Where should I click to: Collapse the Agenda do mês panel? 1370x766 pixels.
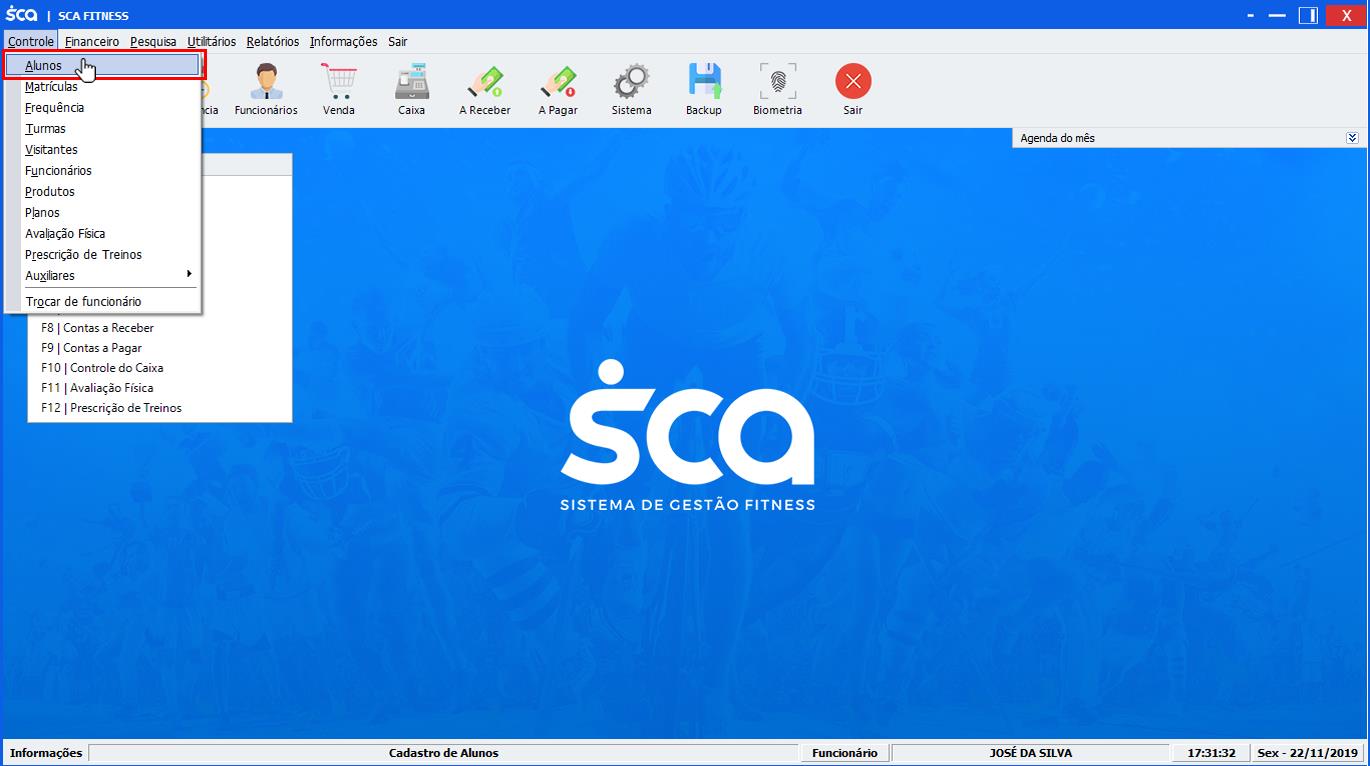tap(1352, 138)
